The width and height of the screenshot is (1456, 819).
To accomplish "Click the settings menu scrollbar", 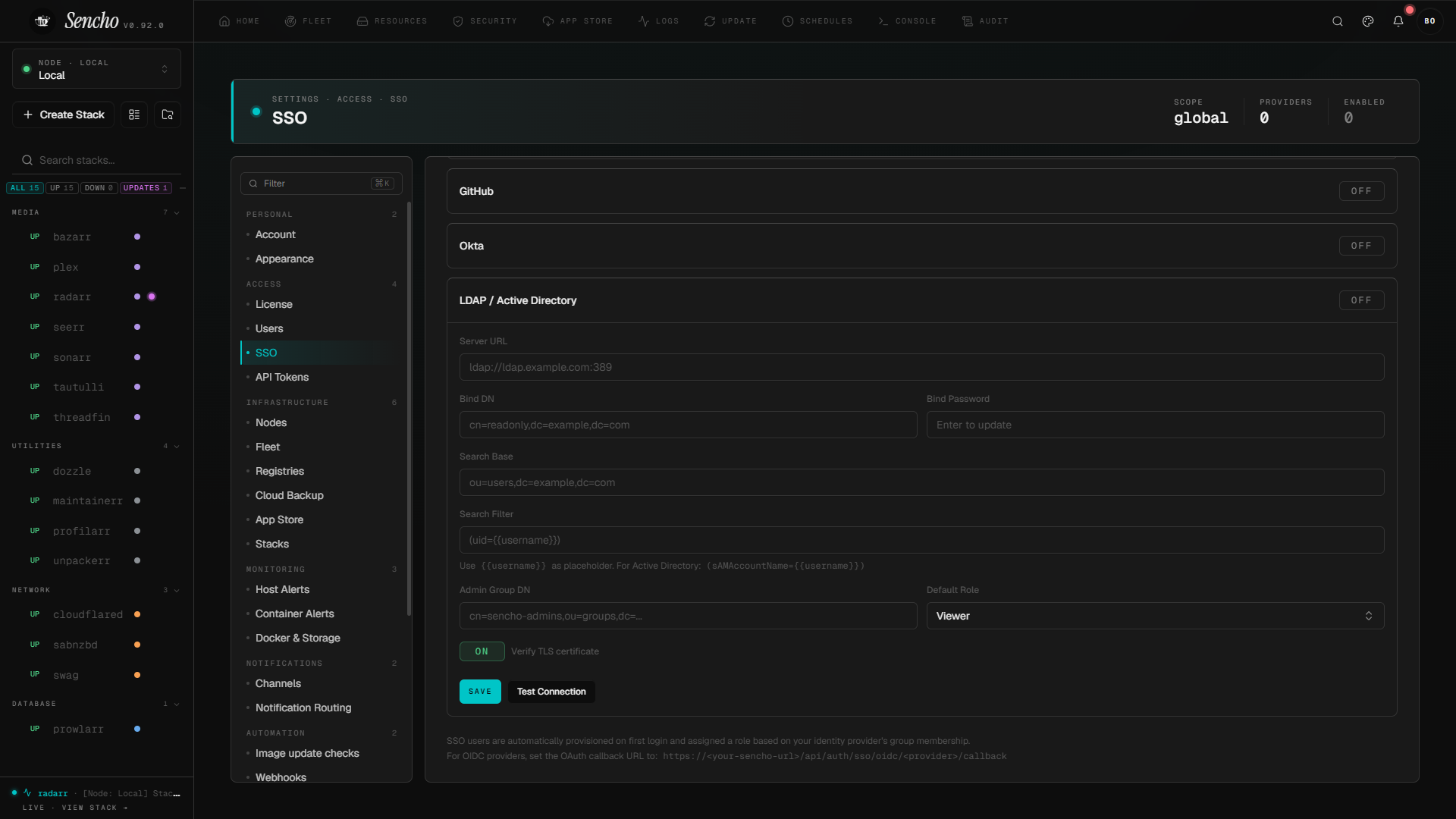I will point(409,409).
